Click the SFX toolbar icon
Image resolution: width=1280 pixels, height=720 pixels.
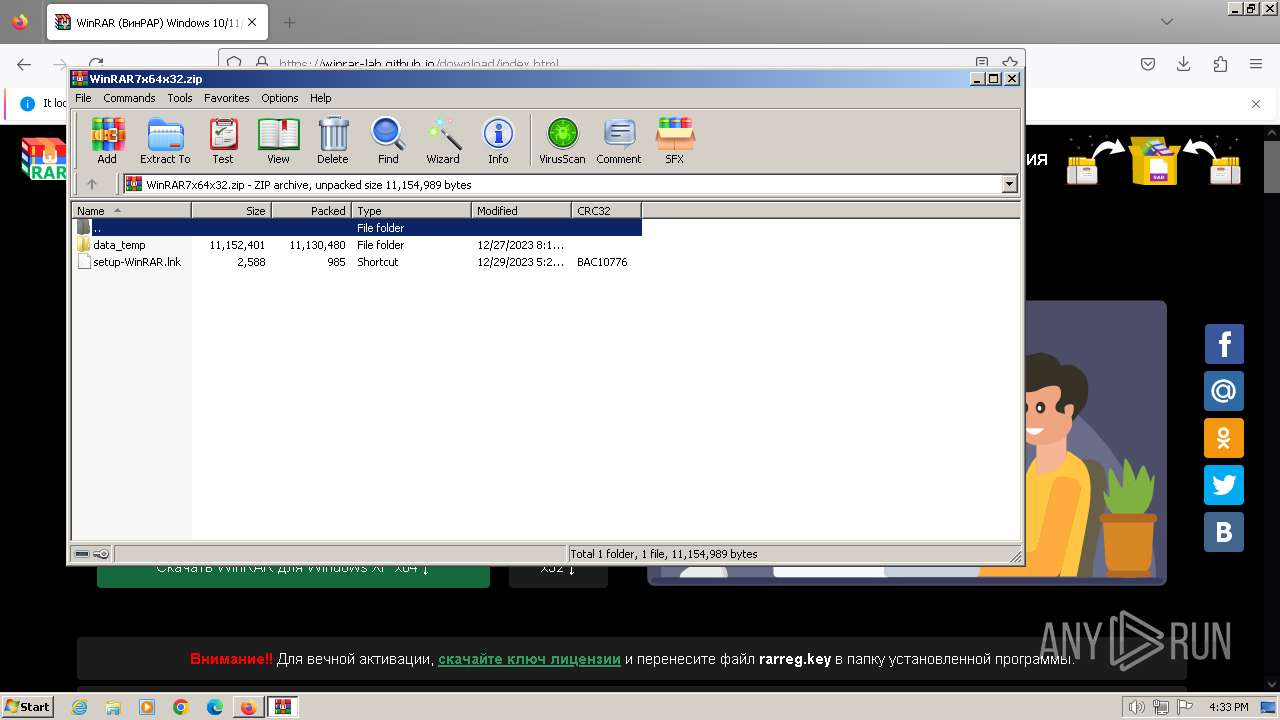coord(675,140)
